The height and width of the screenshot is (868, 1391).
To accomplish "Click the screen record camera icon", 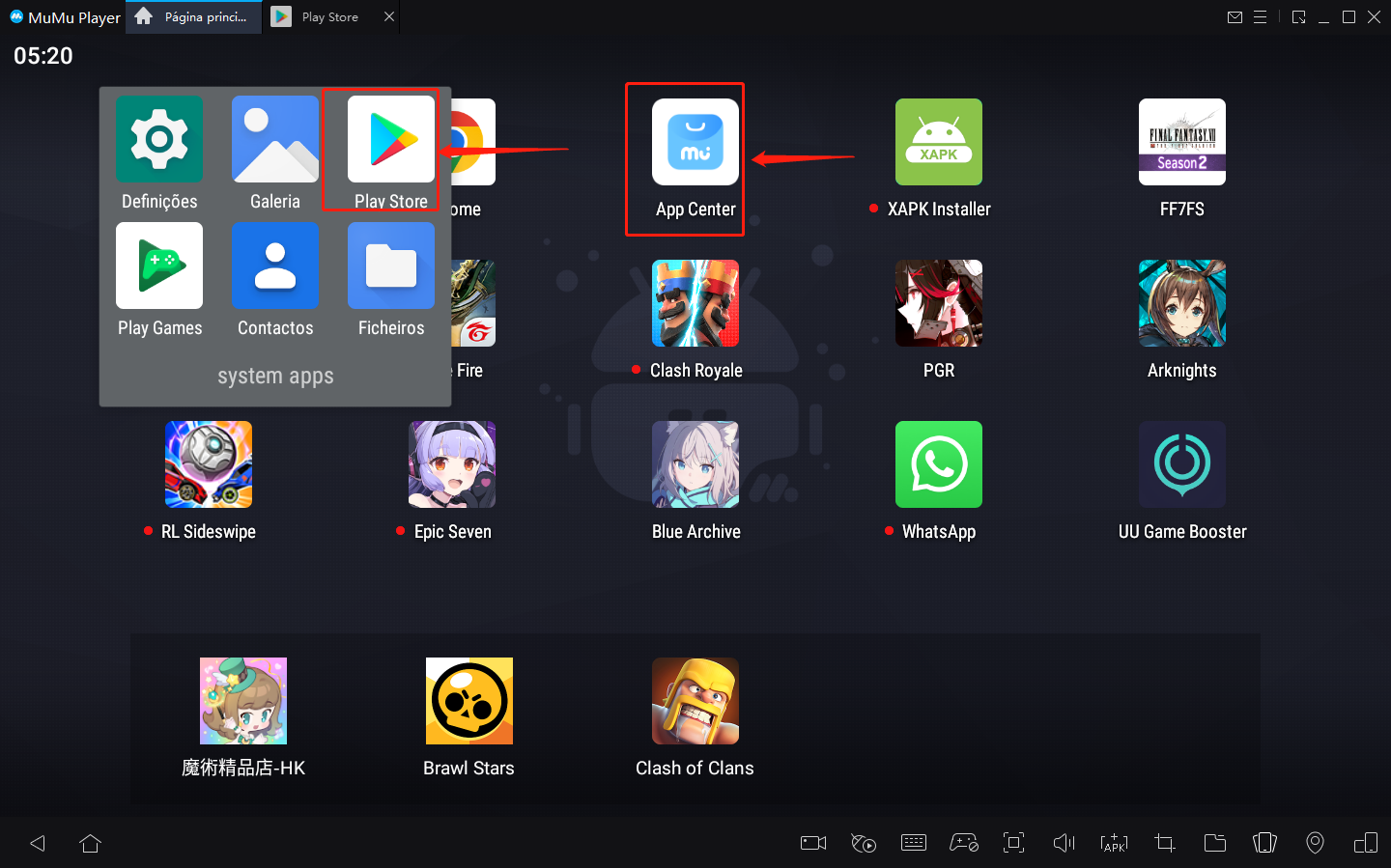I will click(x=813, y=843).
